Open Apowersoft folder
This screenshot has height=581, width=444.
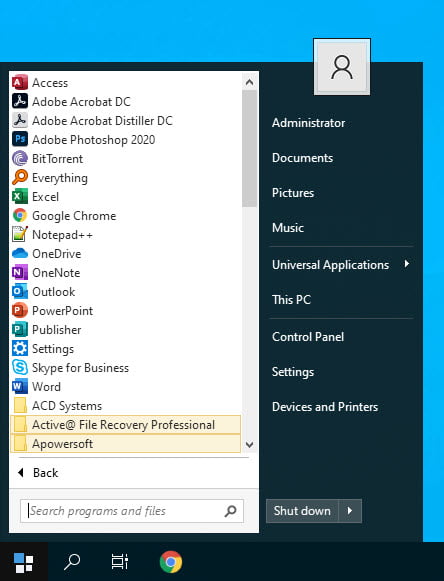tap(126, 444)
